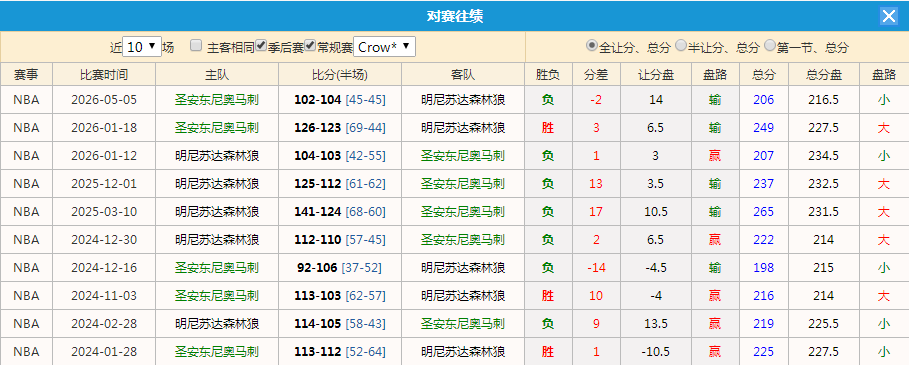Click handicap value 14 in first row
909x365 pixels.
tap(656, 100)
